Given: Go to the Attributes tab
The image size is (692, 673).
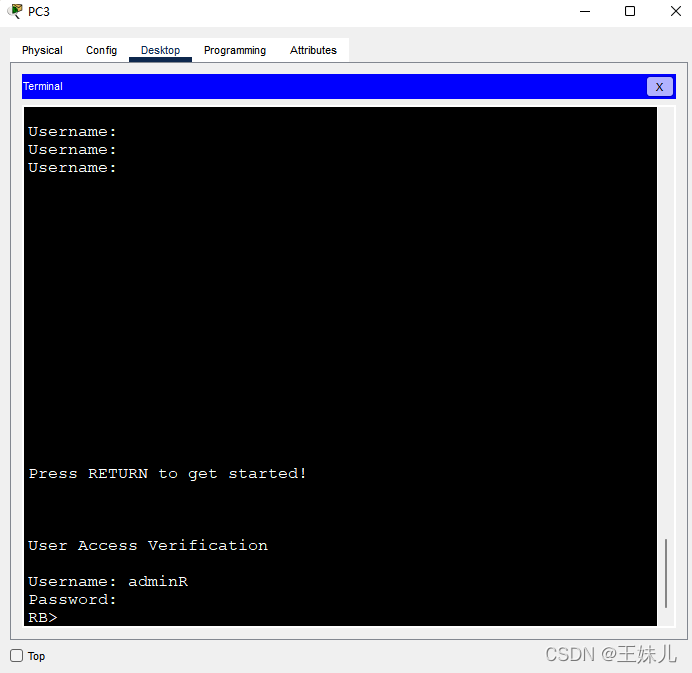Looking at the screenshot, I should [x=313, y=50].
